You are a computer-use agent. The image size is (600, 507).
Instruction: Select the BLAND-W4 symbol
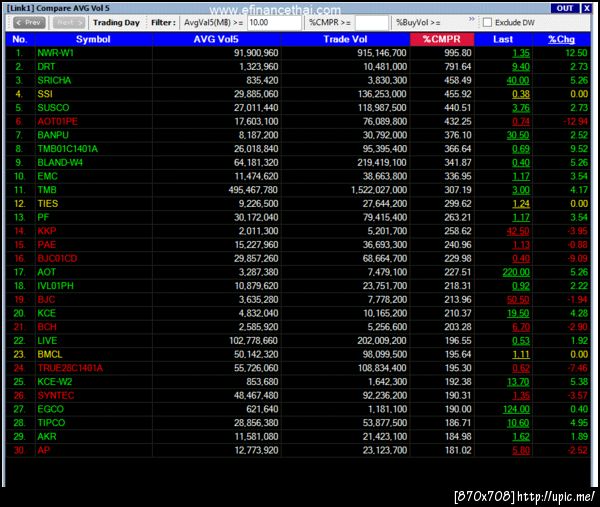click(60, 163)
